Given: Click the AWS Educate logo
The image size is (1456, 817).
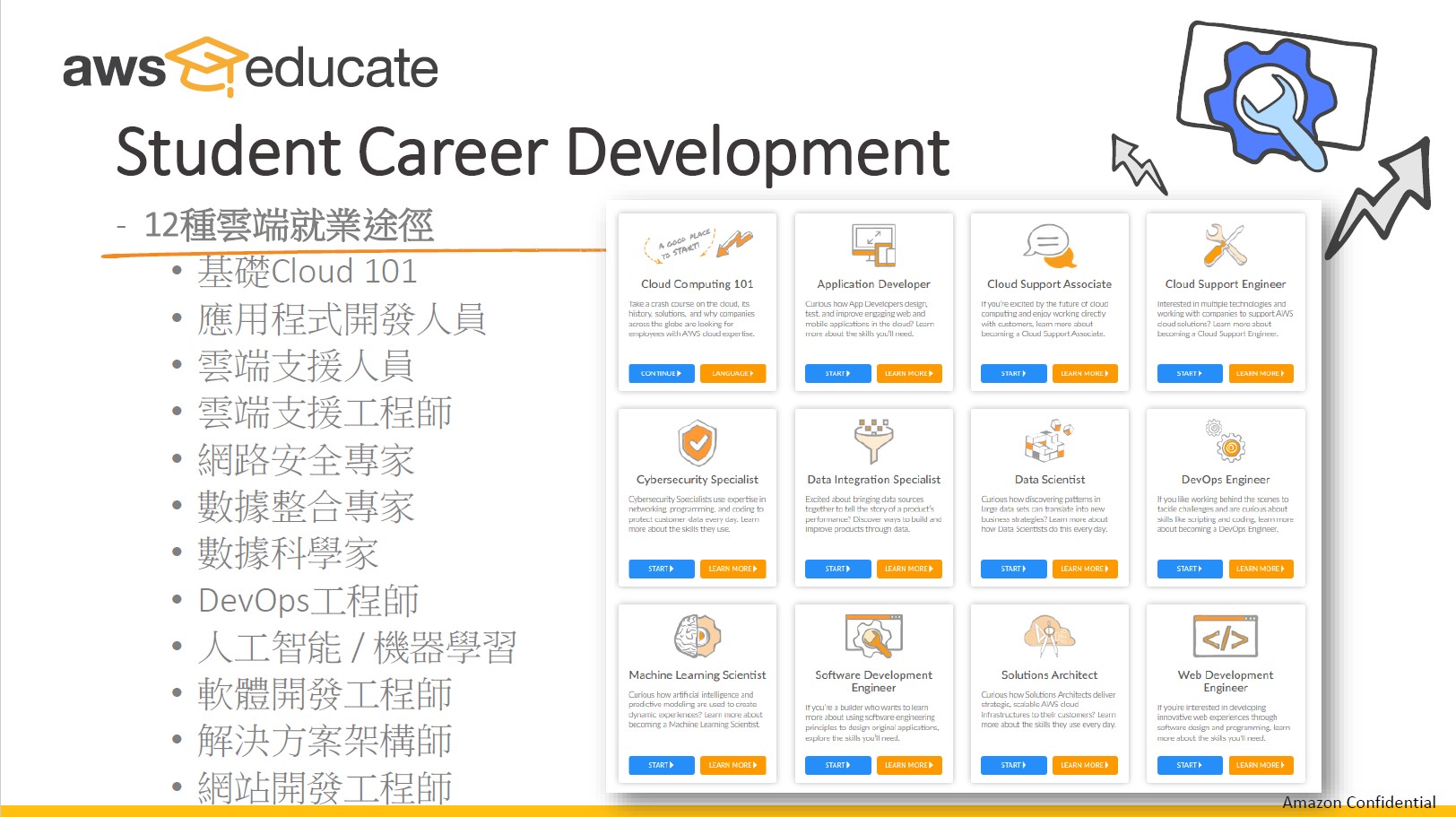Looking at the screenshot, I should [250, 67].
